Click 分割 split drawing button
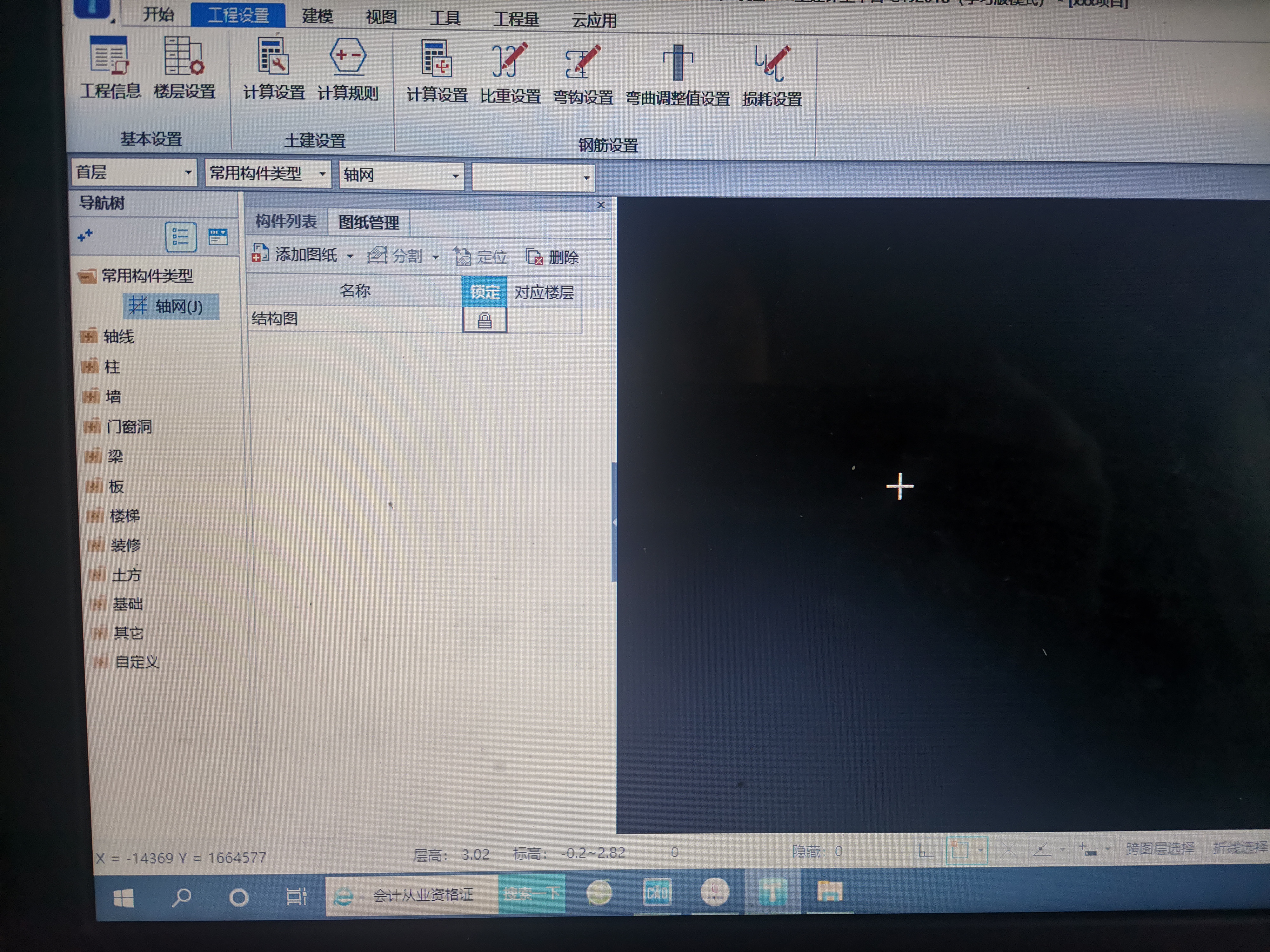The width and height of the screenshot is (1270, 952). (x=395, y=255)
